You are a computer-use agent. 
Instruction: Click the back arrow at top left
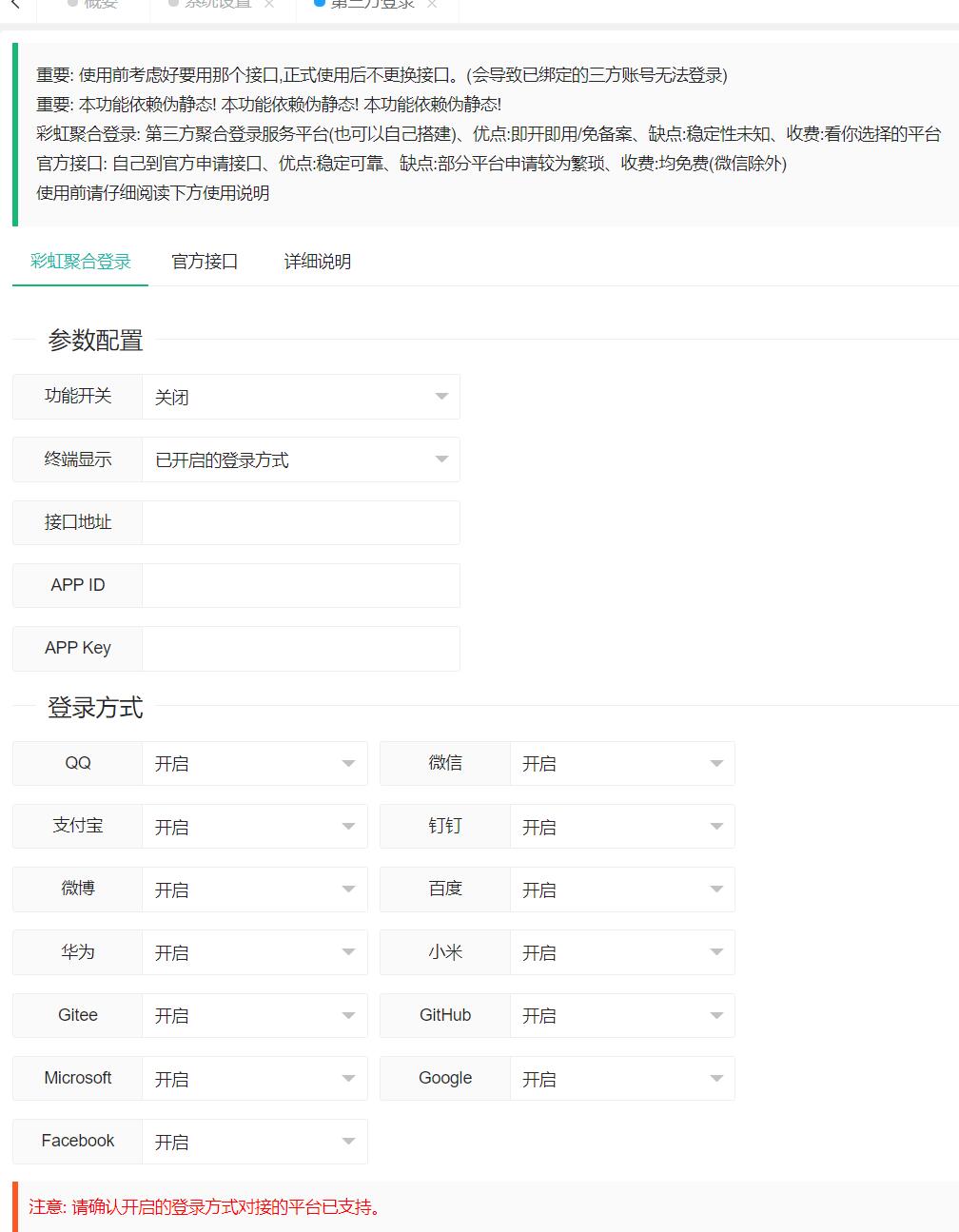(14, 4)
